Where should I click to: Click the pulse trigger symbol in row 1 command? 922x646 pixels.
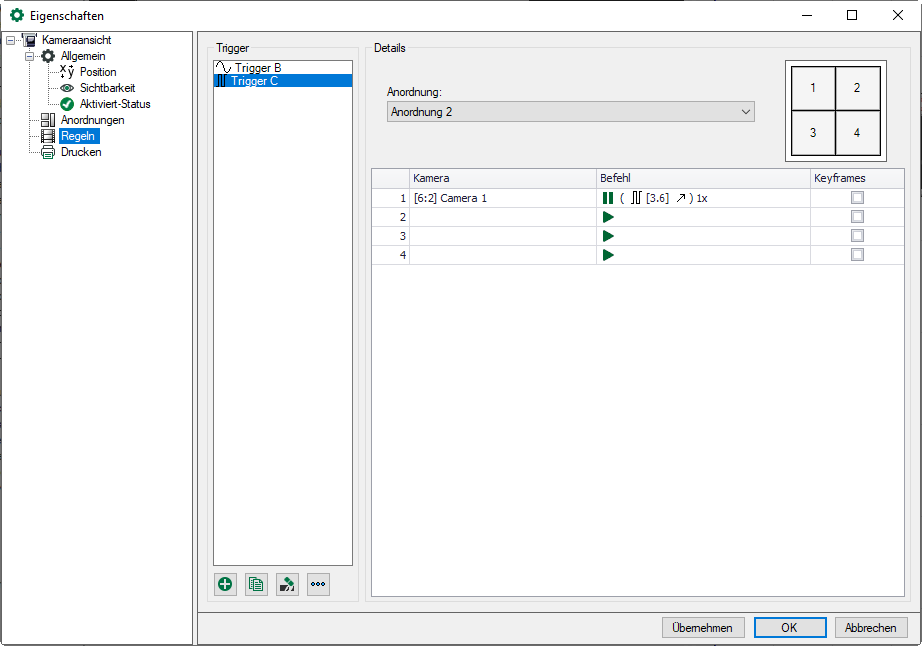(636, 198)
